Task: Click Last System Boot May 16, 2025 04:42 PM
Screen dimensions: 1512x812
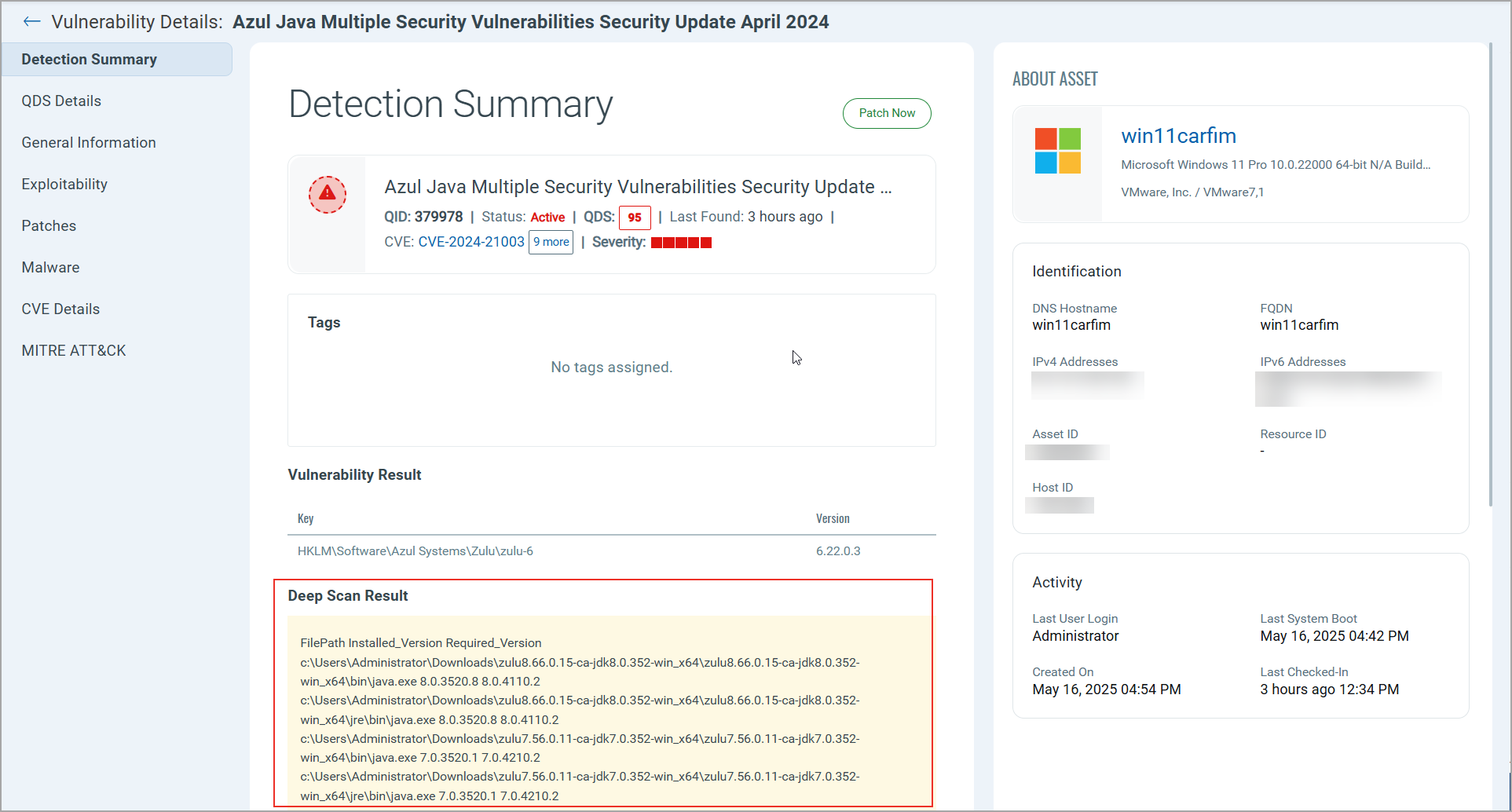Action: pos(1334,636)
